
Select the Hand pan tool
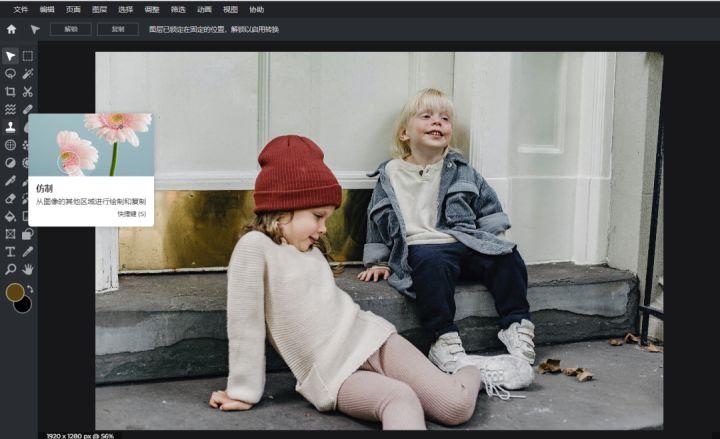pyautogui.click(x=28, y=269)
